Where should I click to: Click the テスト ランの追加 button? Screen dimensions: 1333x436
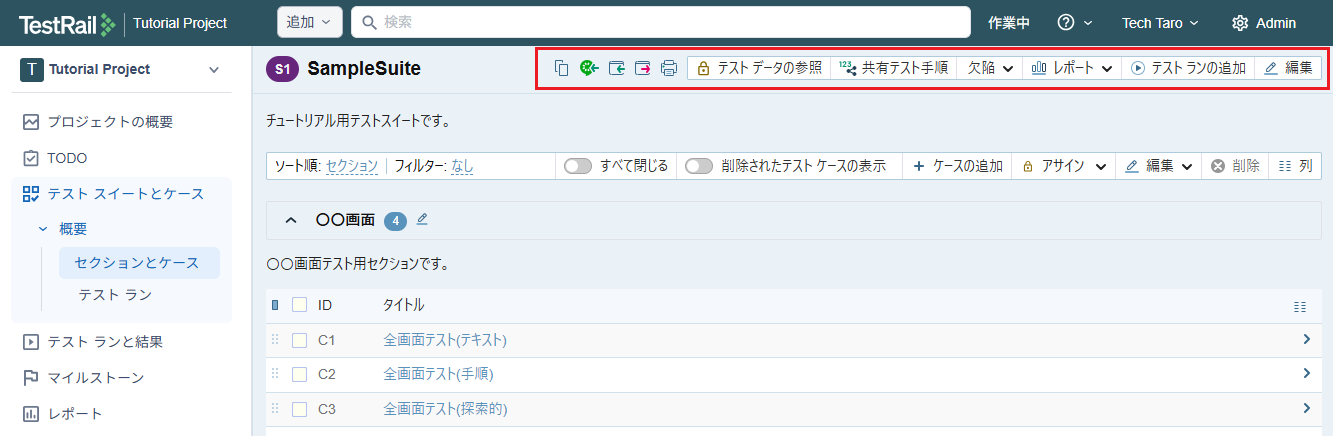(1188, 68)
